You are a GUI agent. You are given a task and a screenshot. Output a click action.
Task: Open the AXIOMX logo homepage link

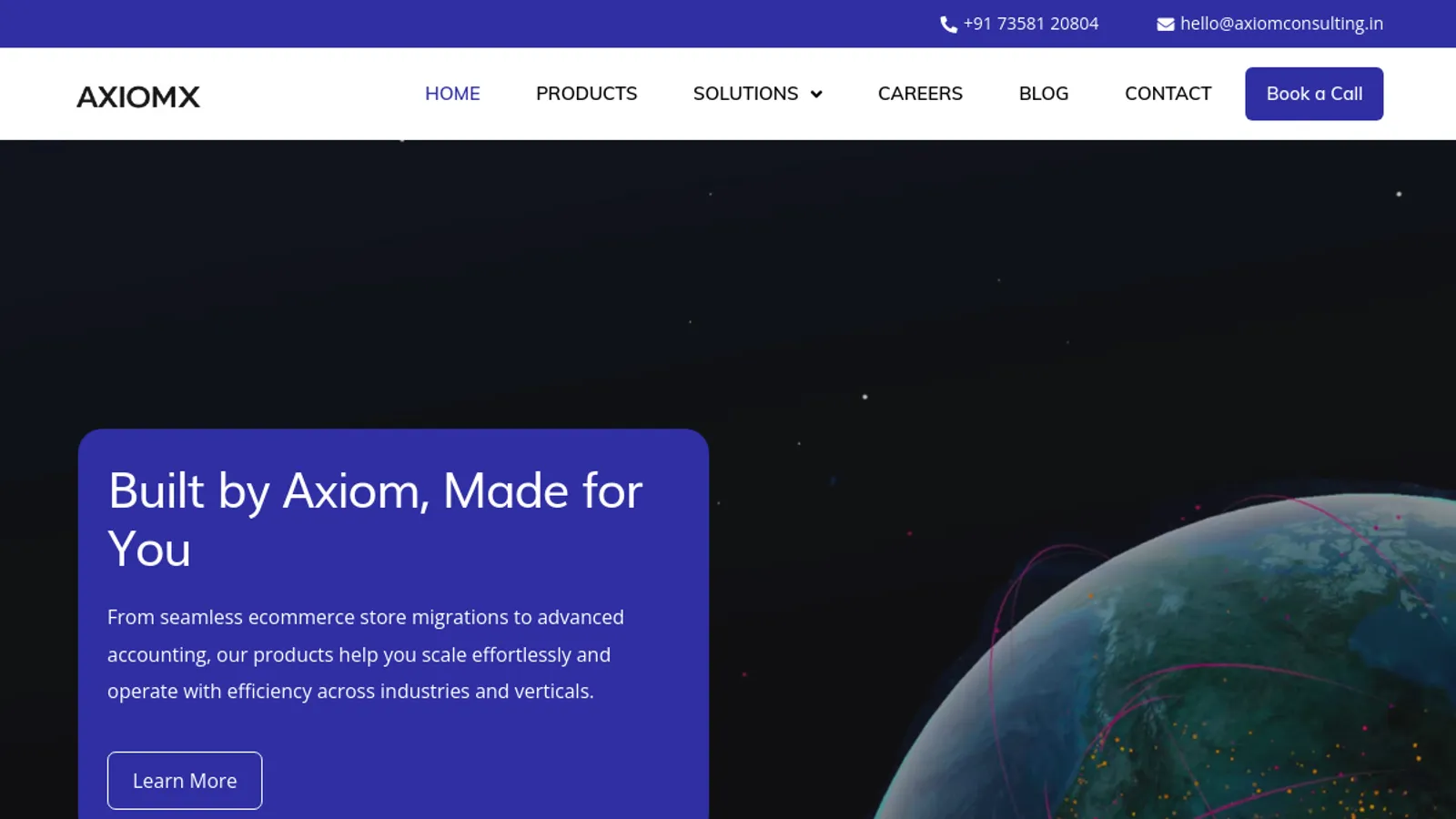138,96
